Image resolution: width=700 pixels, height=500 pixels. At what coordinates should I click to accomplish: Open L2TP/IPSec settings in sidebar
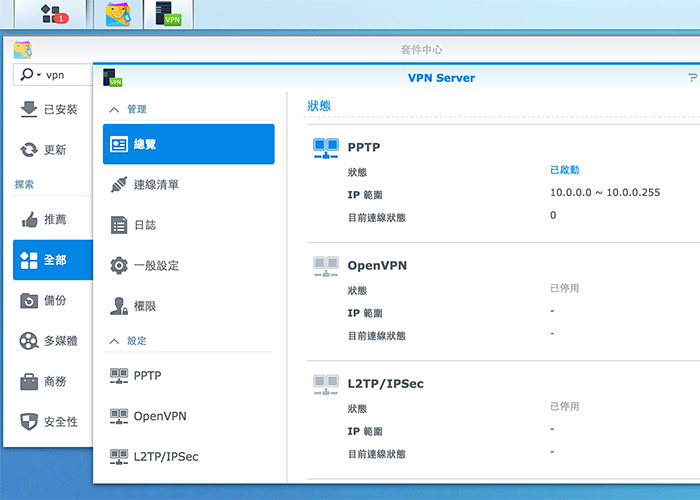pos(188,456)
